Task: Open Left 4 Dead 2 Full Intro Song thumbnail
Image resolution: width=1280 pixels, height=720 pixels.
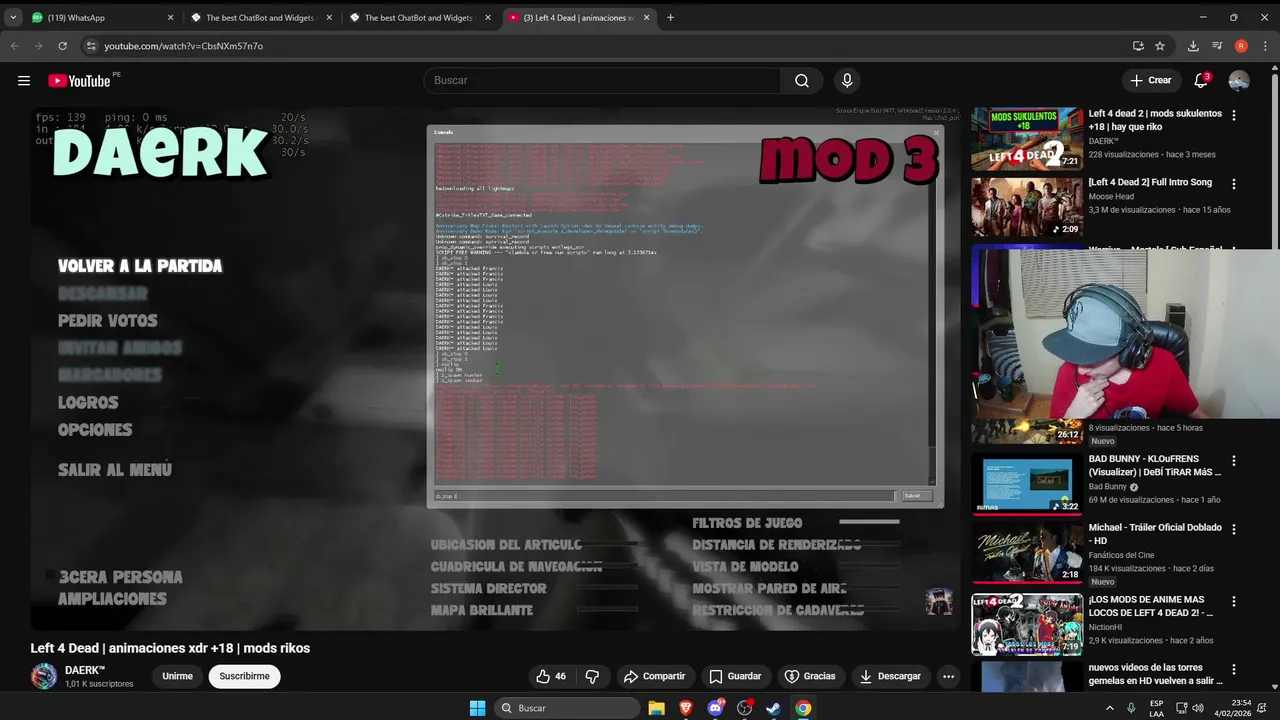Action: [1027, 207]
